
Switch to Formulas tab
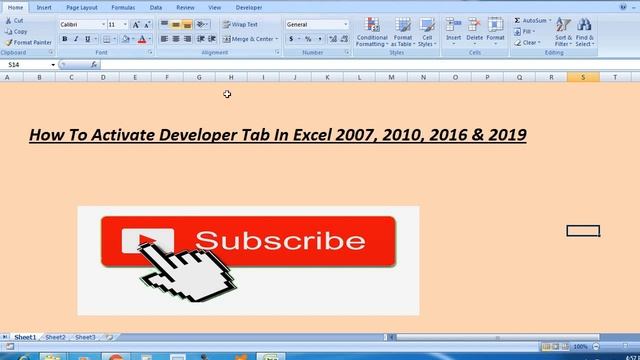[x=123, y=7]
